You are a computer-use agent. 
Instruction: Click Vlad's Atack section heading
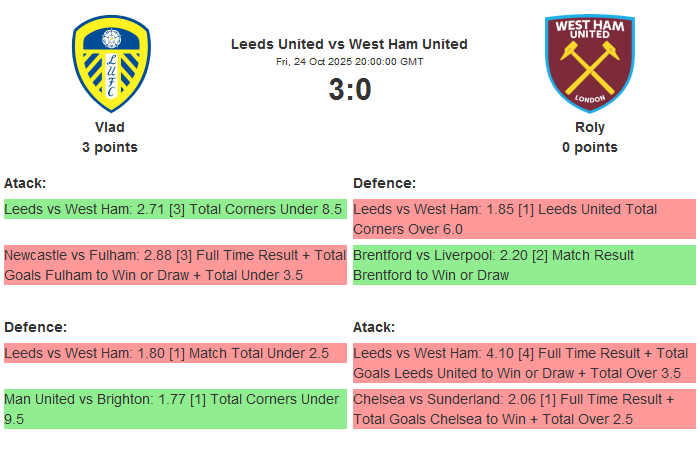coord(25,183)
